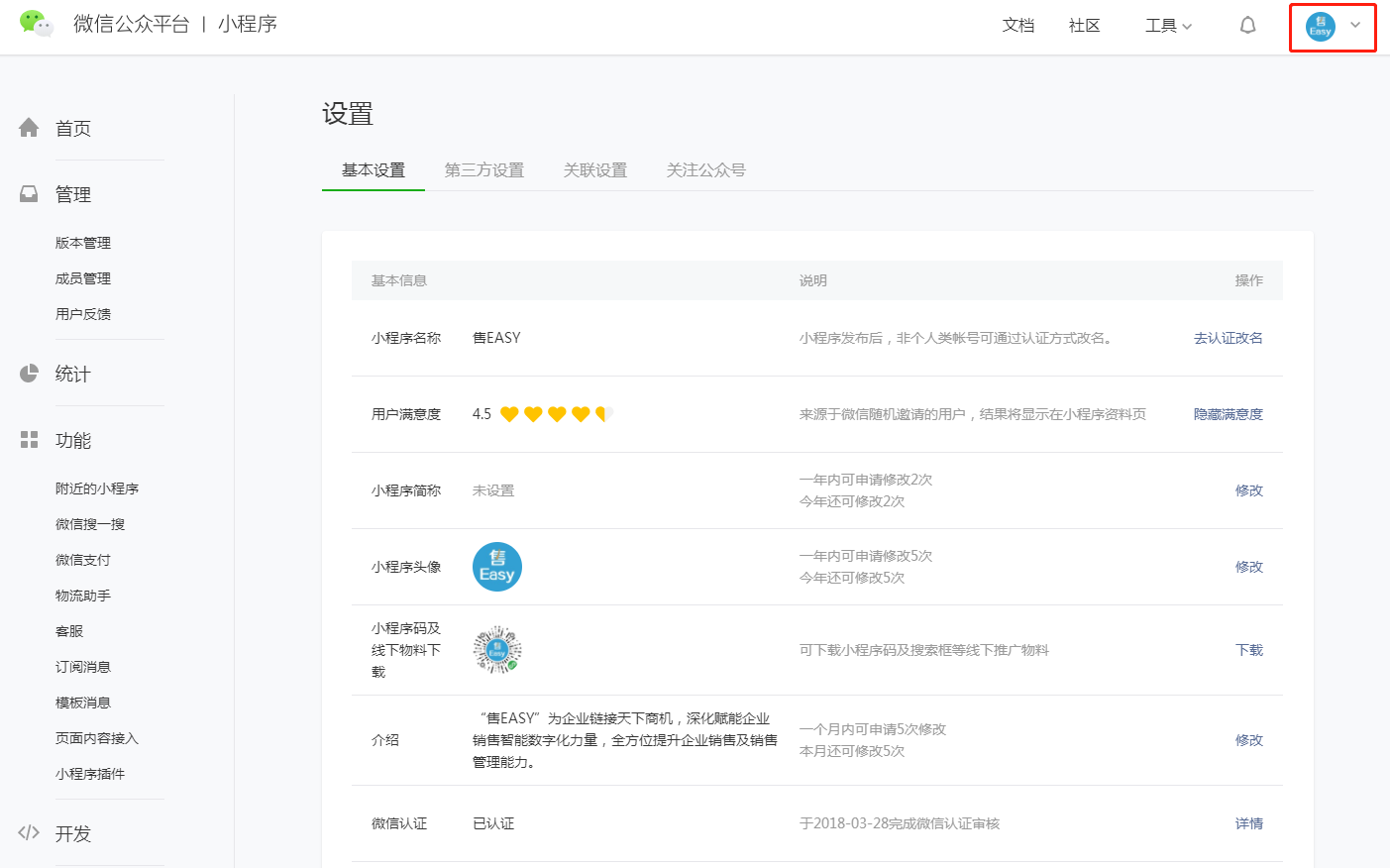Expand the account dropdown arrow
Viewport: 1390px width, 868px height.
pyautogui.click(x=1355, y=26)
